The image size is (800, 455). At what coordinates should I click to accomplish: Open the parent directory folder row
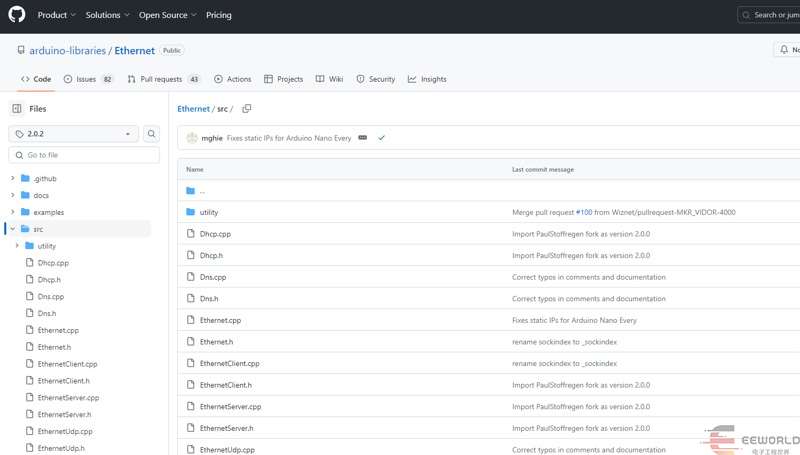pos(201,190)
